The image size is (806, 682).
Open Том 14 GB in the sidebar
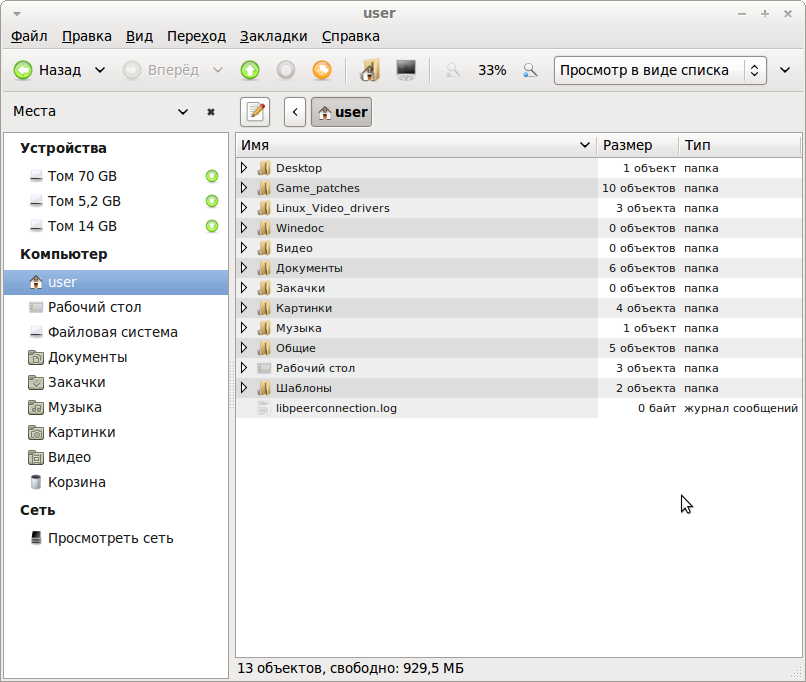[x=82, y=226]
